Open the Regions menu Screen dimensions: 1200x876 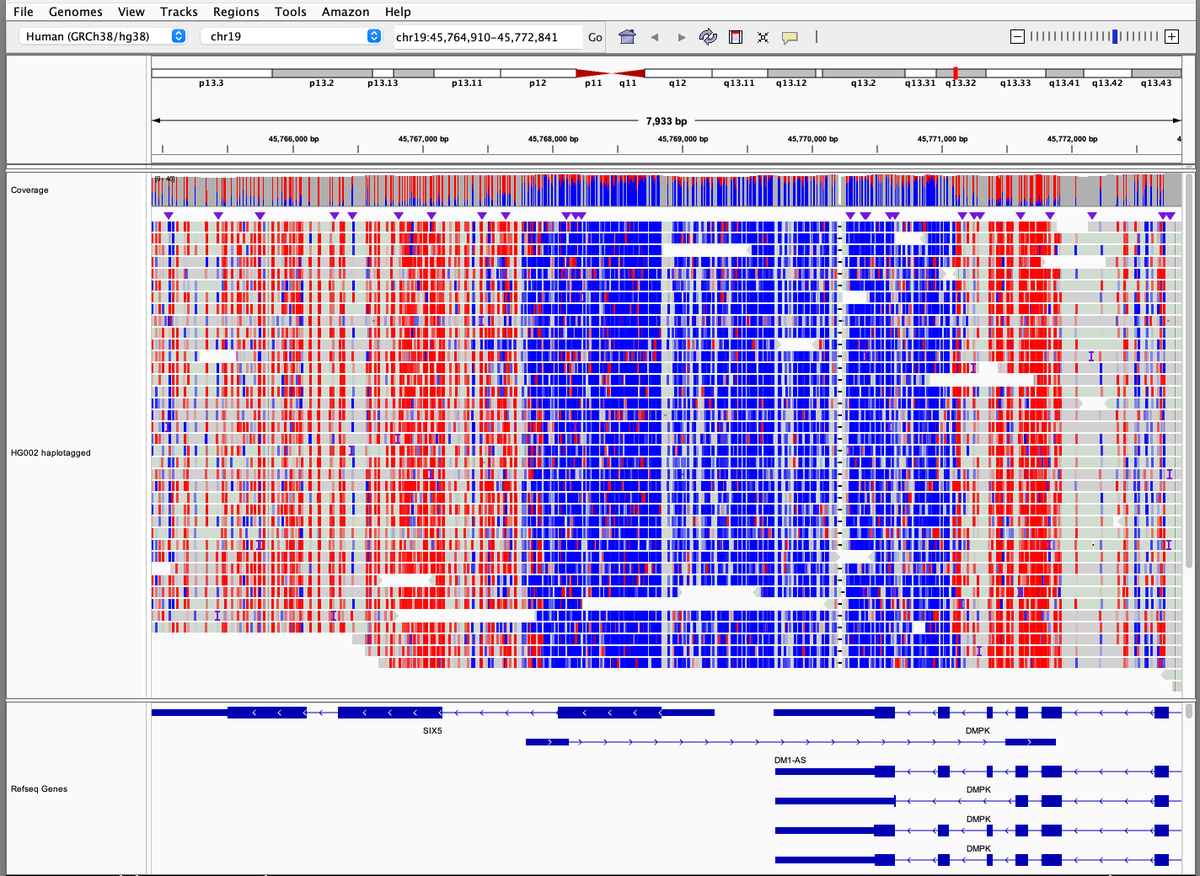(236, 11)
